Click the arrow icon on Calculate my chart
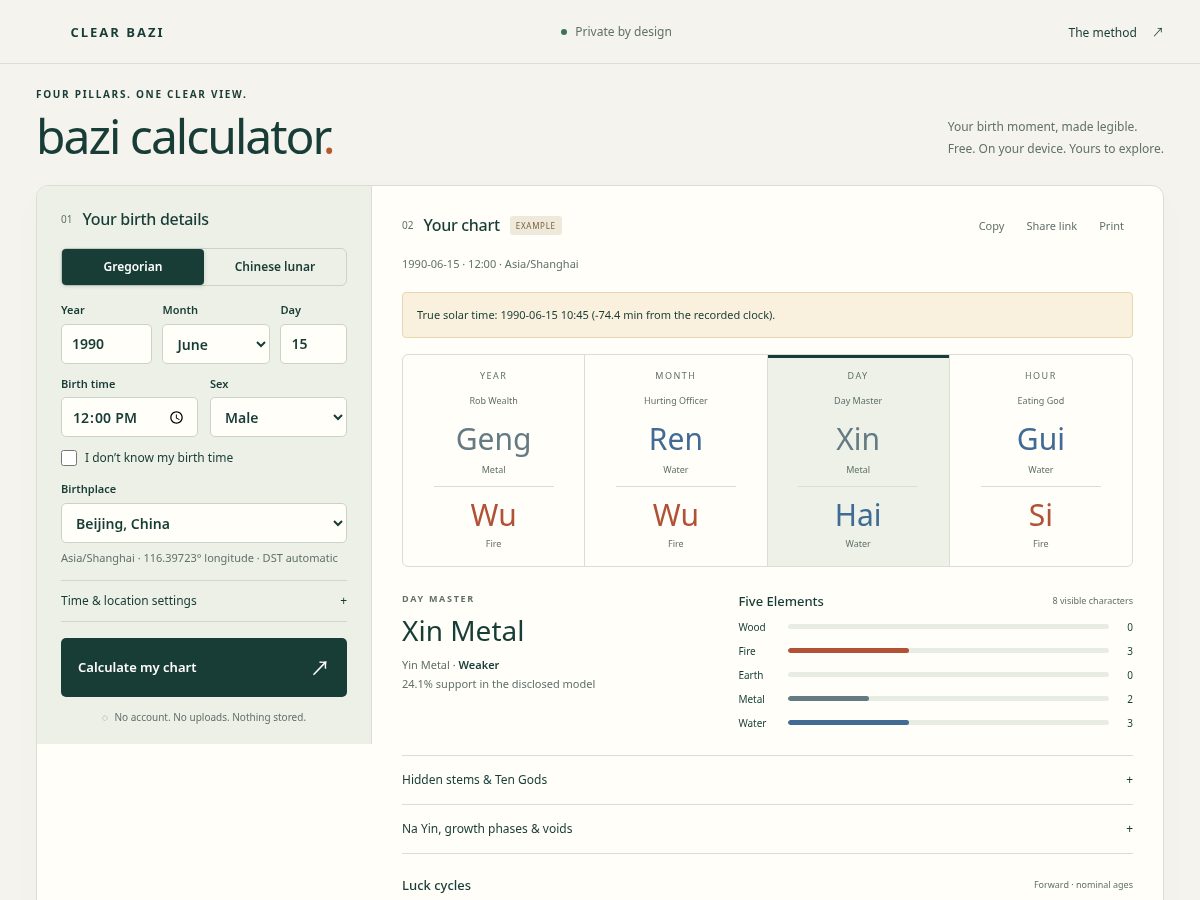This screenshot has height=900, width=1200. (x=319, y=667)
